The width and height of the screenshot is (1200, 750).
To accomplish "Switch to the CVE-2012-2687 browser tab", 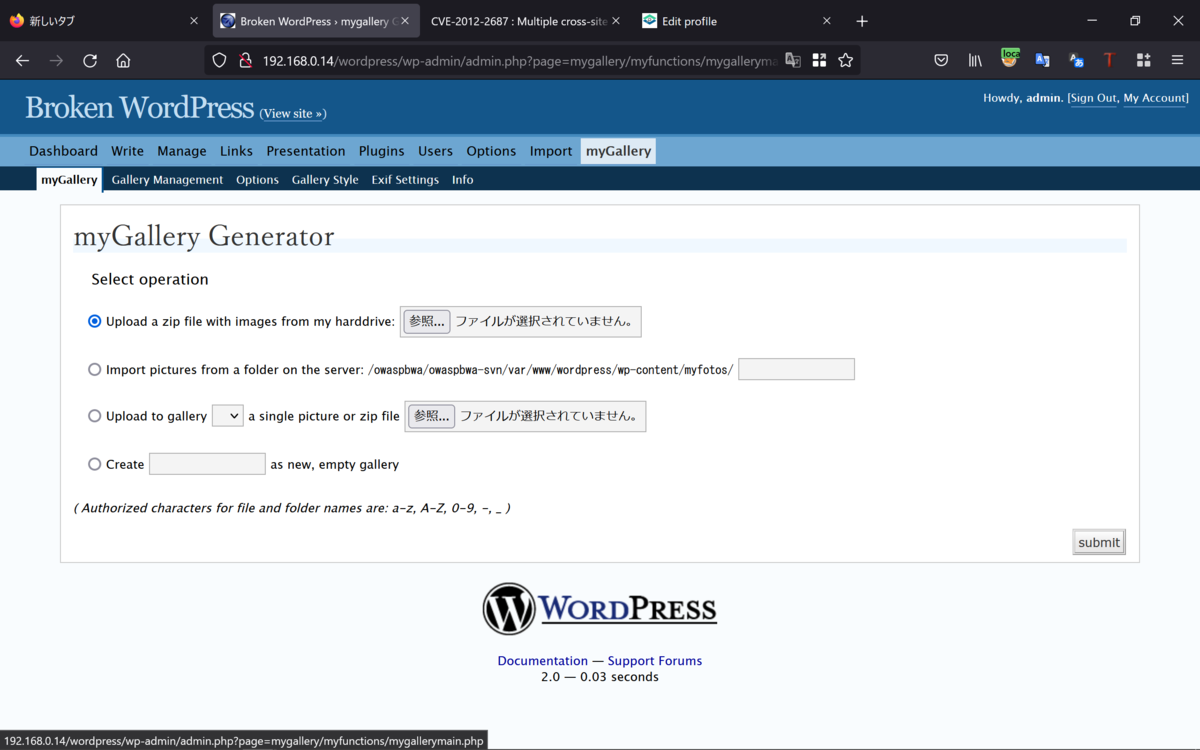I will 526,21.
